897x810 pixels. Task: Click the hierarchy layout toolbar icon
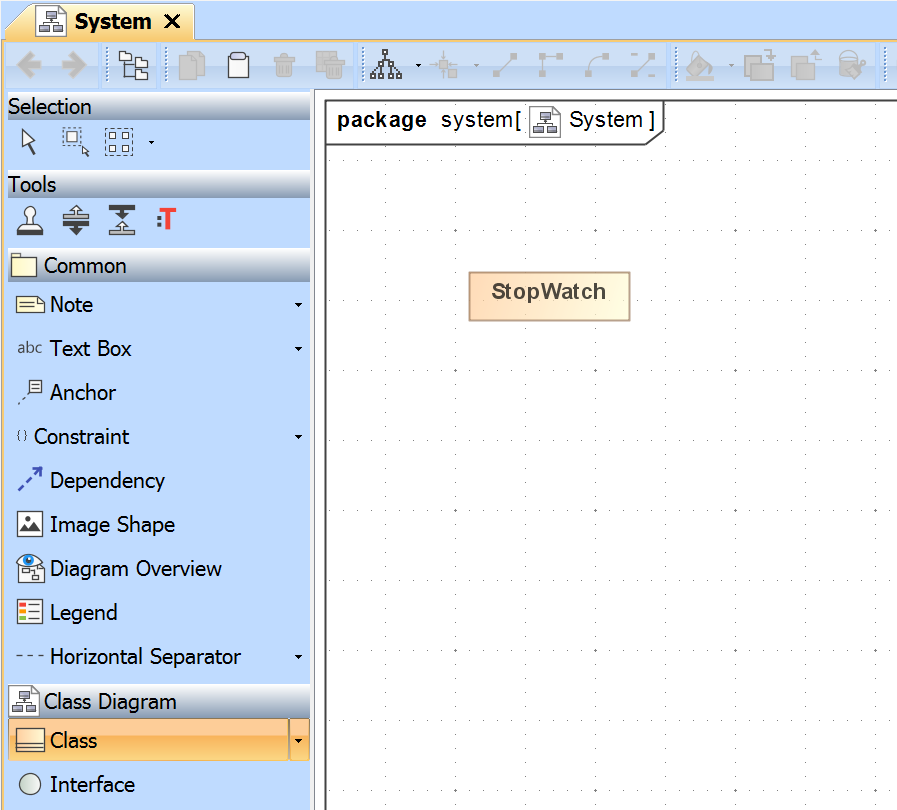(x=386, y=65)
